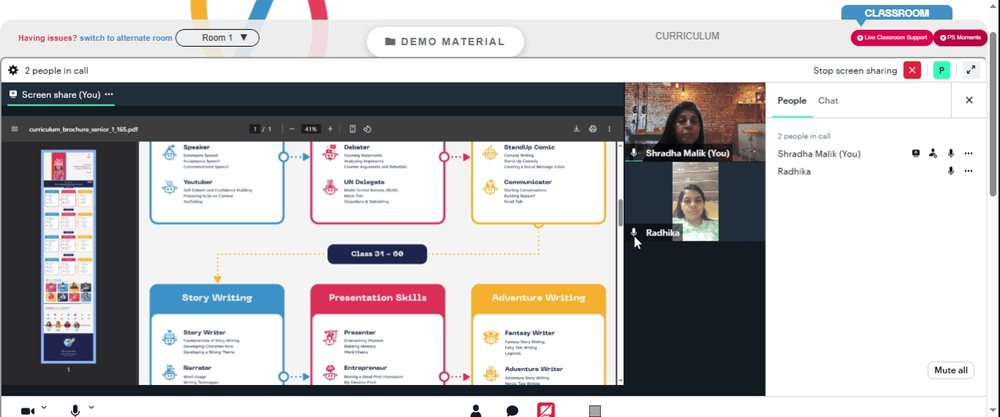The height and width of the screenshot is (417, 1000).
Task: Open more options for Shradha Malik
Action: [x=969, y=153]
